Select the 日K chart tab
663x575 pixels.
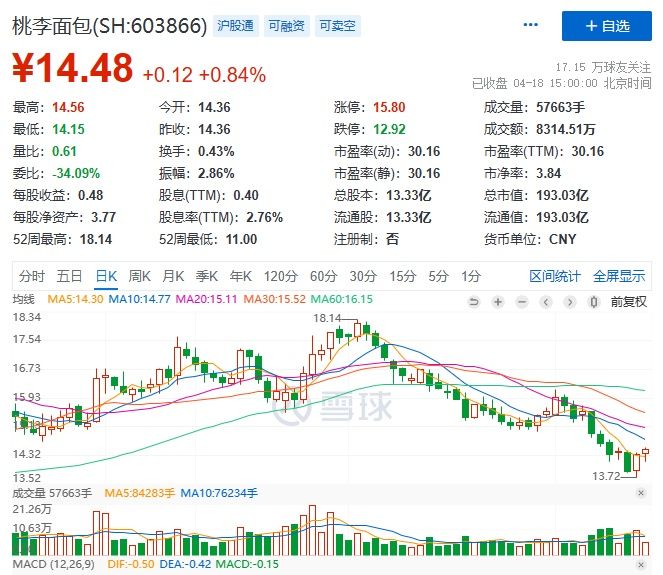click(106, 277)
